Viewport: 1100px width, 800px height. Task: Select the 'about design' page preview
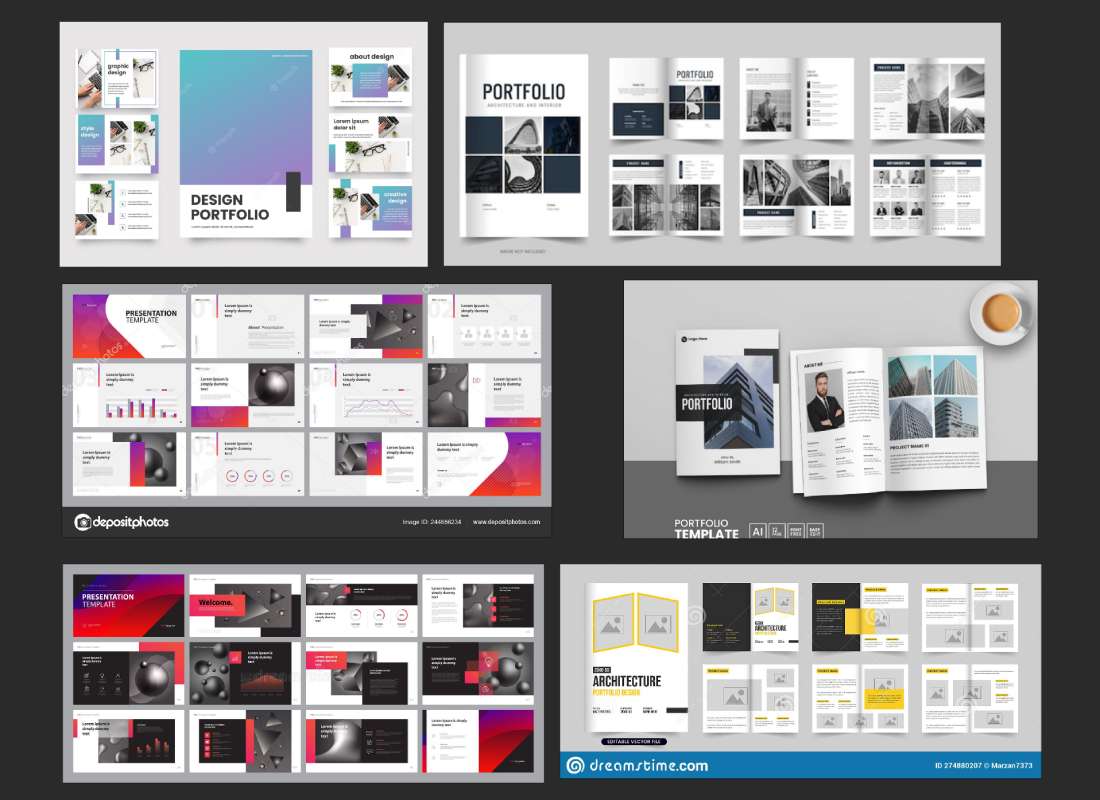370,76
